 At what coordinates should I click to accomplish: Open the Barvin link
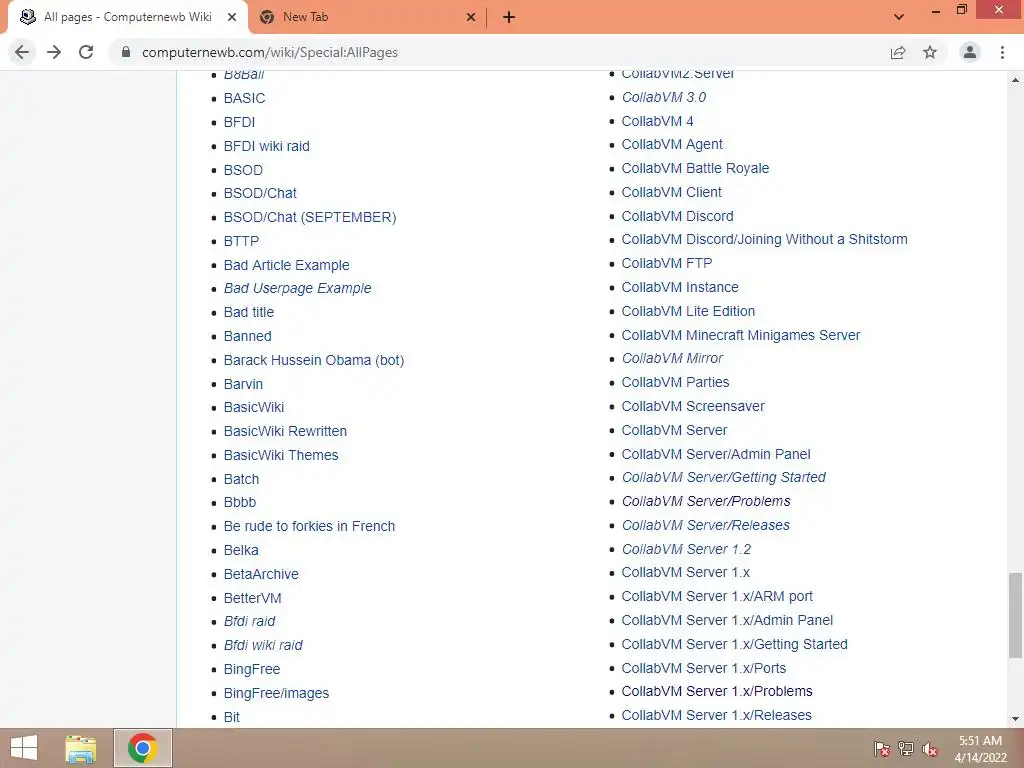coord(244,384)
